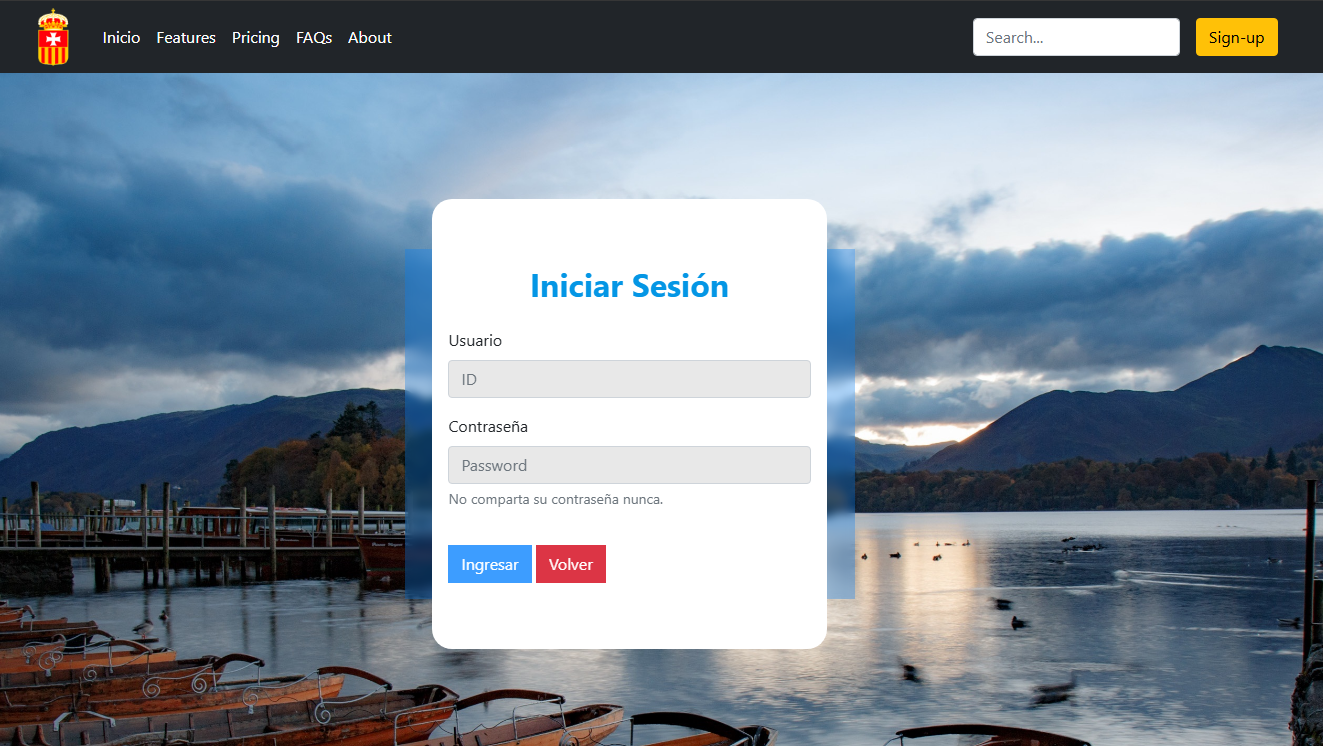Click the 'No comparta su contraseña' hint text
The image size is (1323, 746).
[555, 500]
